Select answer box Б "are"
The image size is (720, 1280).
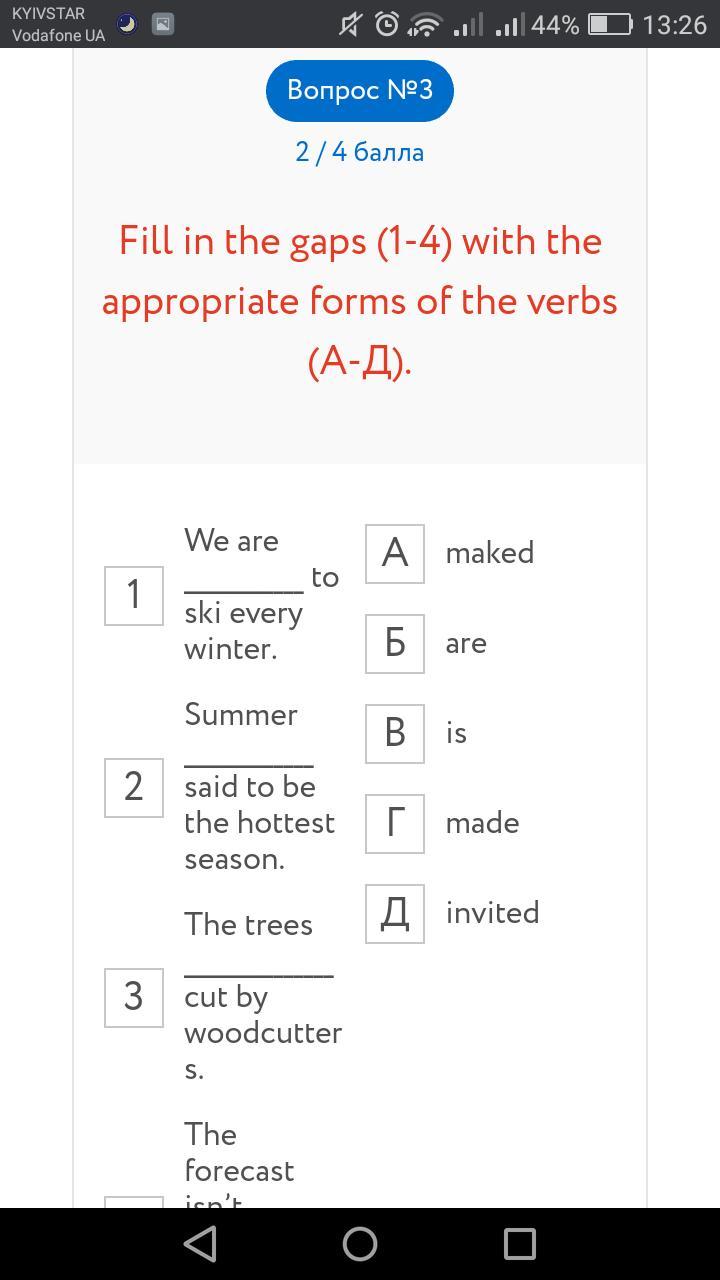tap(395, 643)
